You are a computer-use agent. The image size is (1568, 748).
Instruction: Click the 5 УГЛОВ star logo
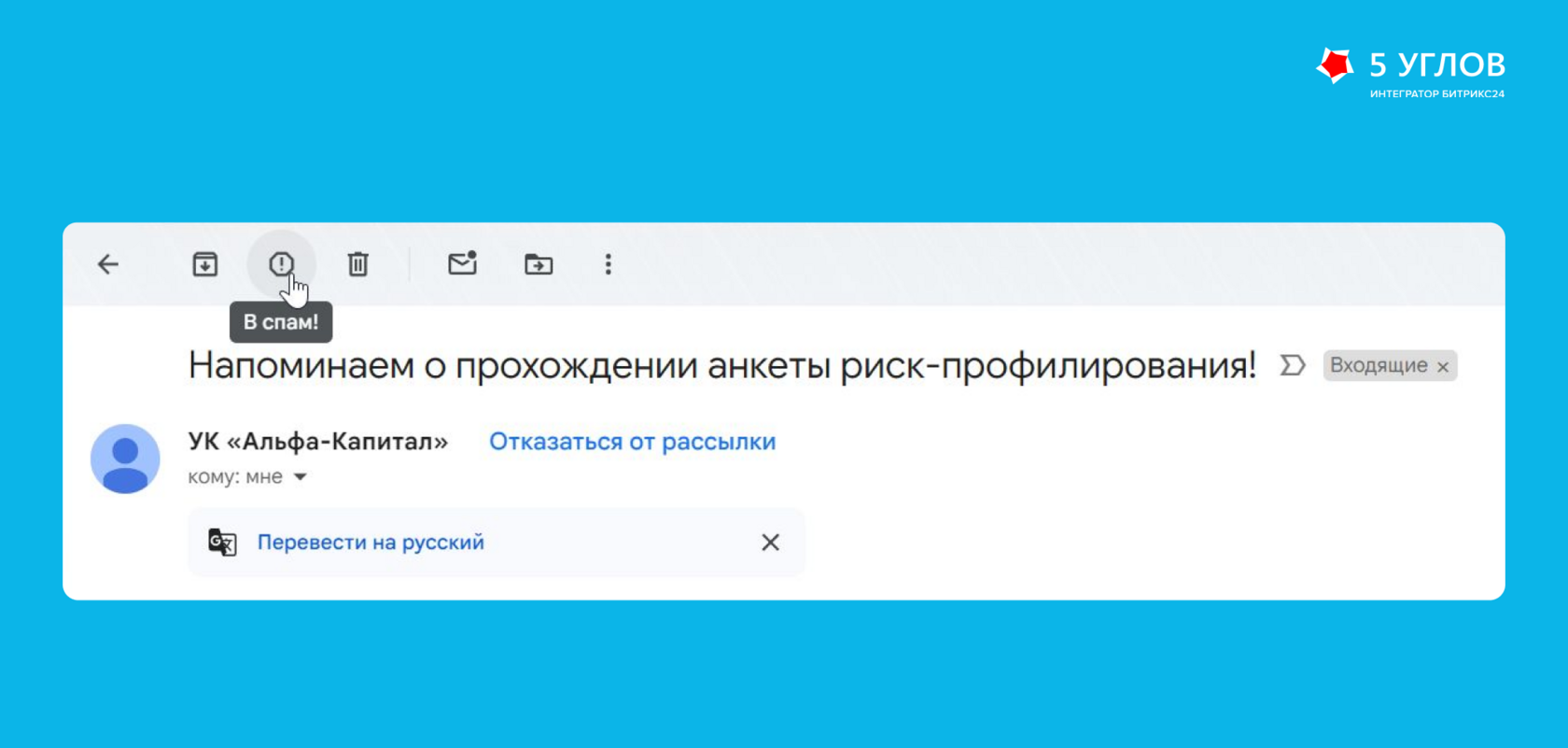click(1335, 65)
